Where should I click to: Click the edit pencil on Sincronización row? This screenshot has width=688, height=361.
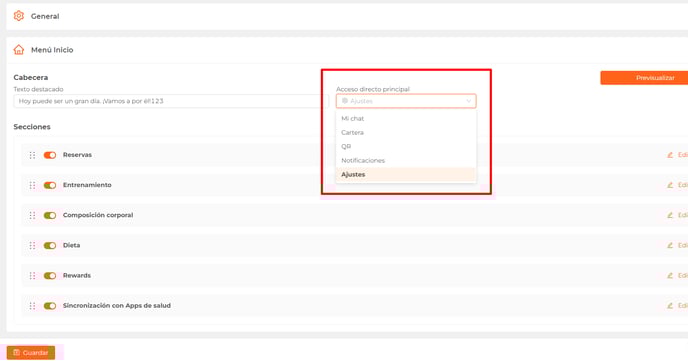click(670, 305)
